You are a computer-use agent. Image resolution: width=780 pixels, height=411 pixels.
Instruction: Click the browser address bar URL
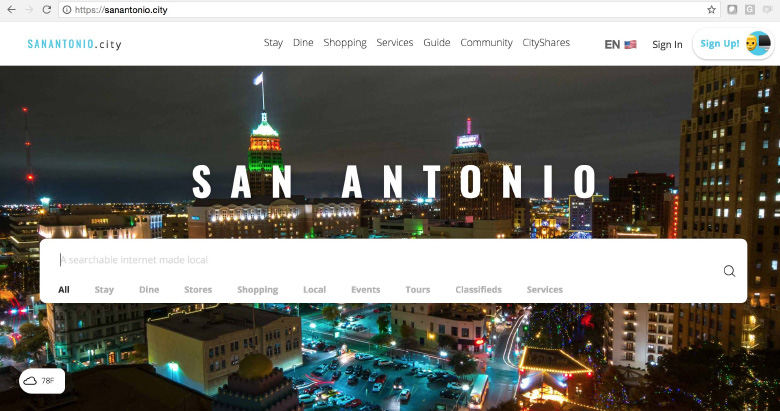click(121, 10)
